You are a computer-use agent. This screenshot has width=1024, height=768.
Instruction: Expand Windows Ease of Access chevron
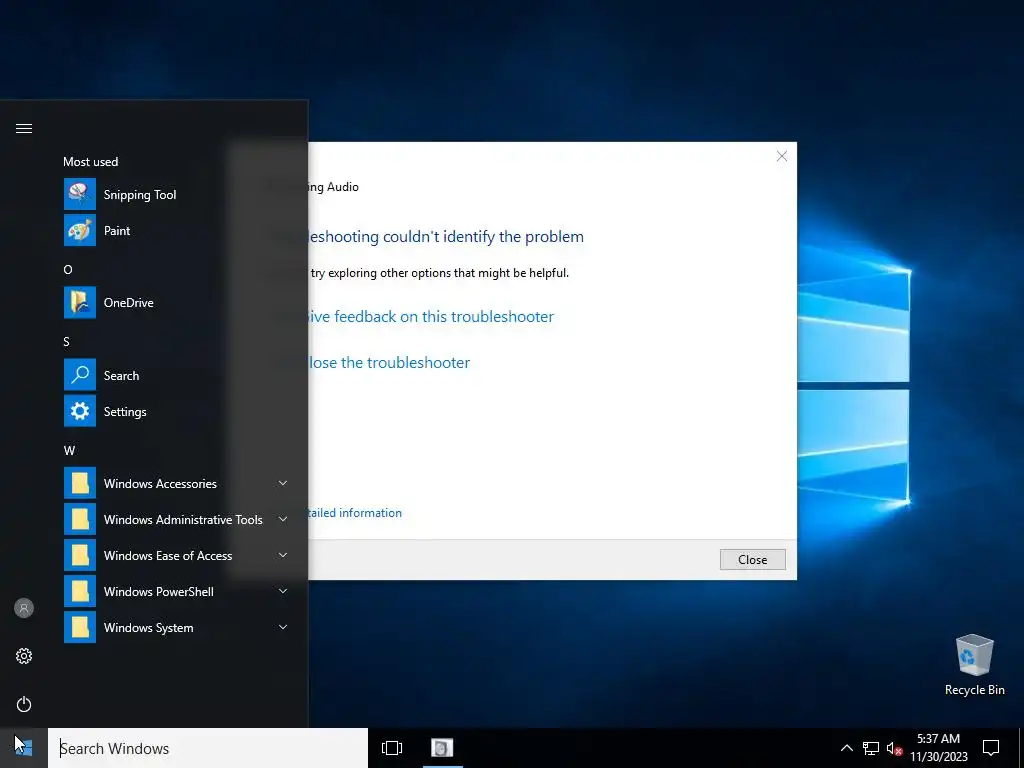pyautogui.click(x=283, y=555)
